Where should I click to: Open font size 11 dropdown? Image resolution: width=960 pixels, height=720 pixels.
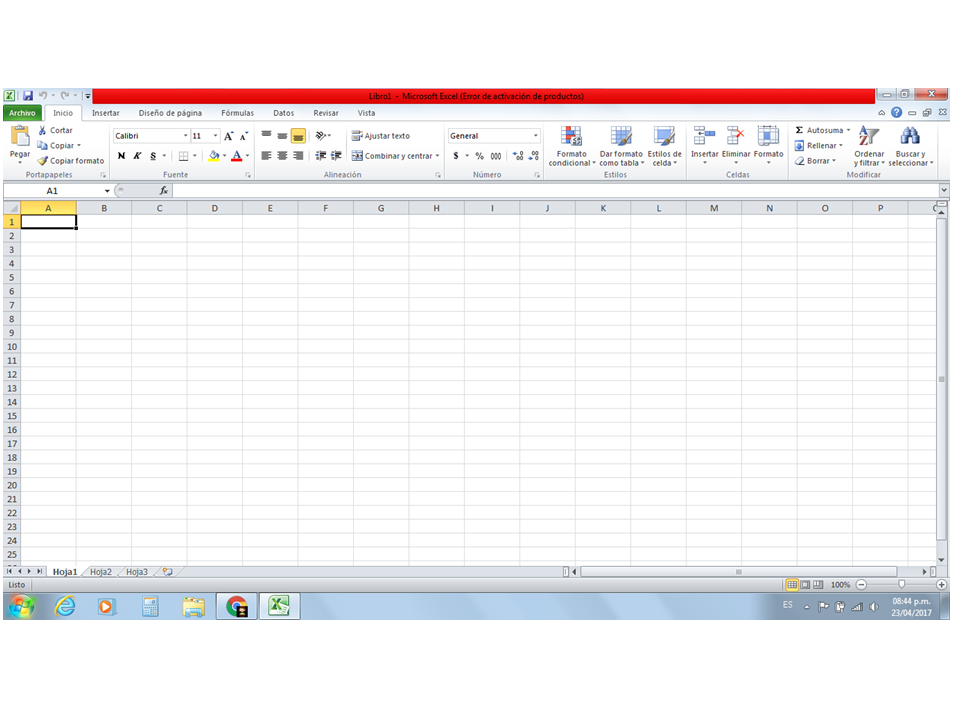coord(215,136)
